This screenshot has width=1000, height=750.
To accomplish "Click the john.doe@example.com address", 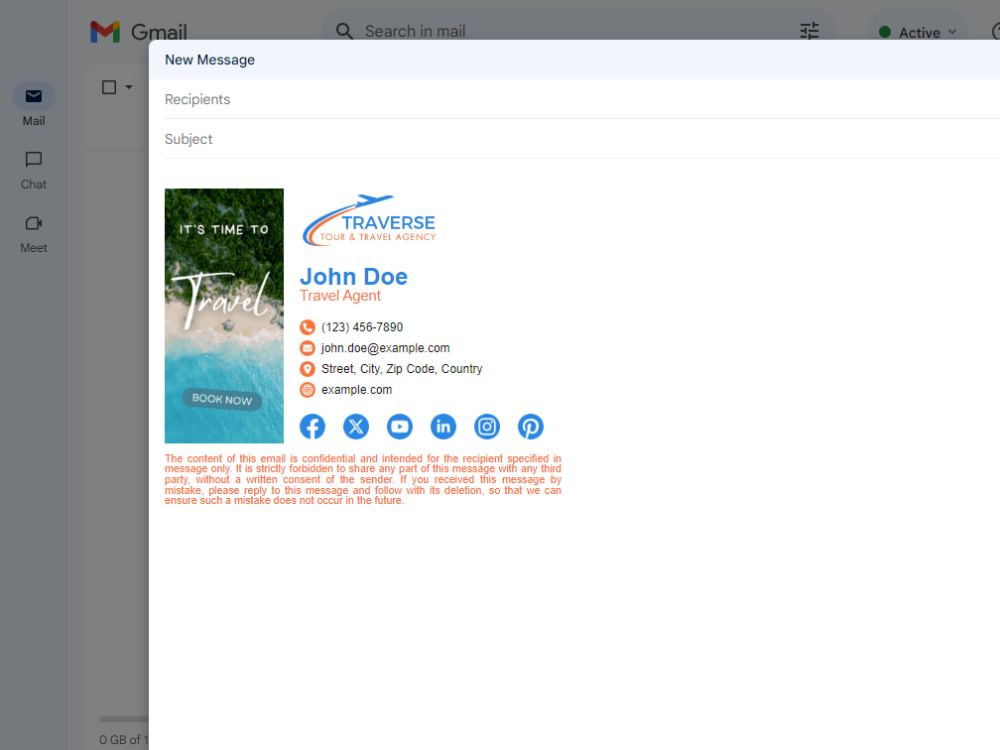I will pos(385,348).
